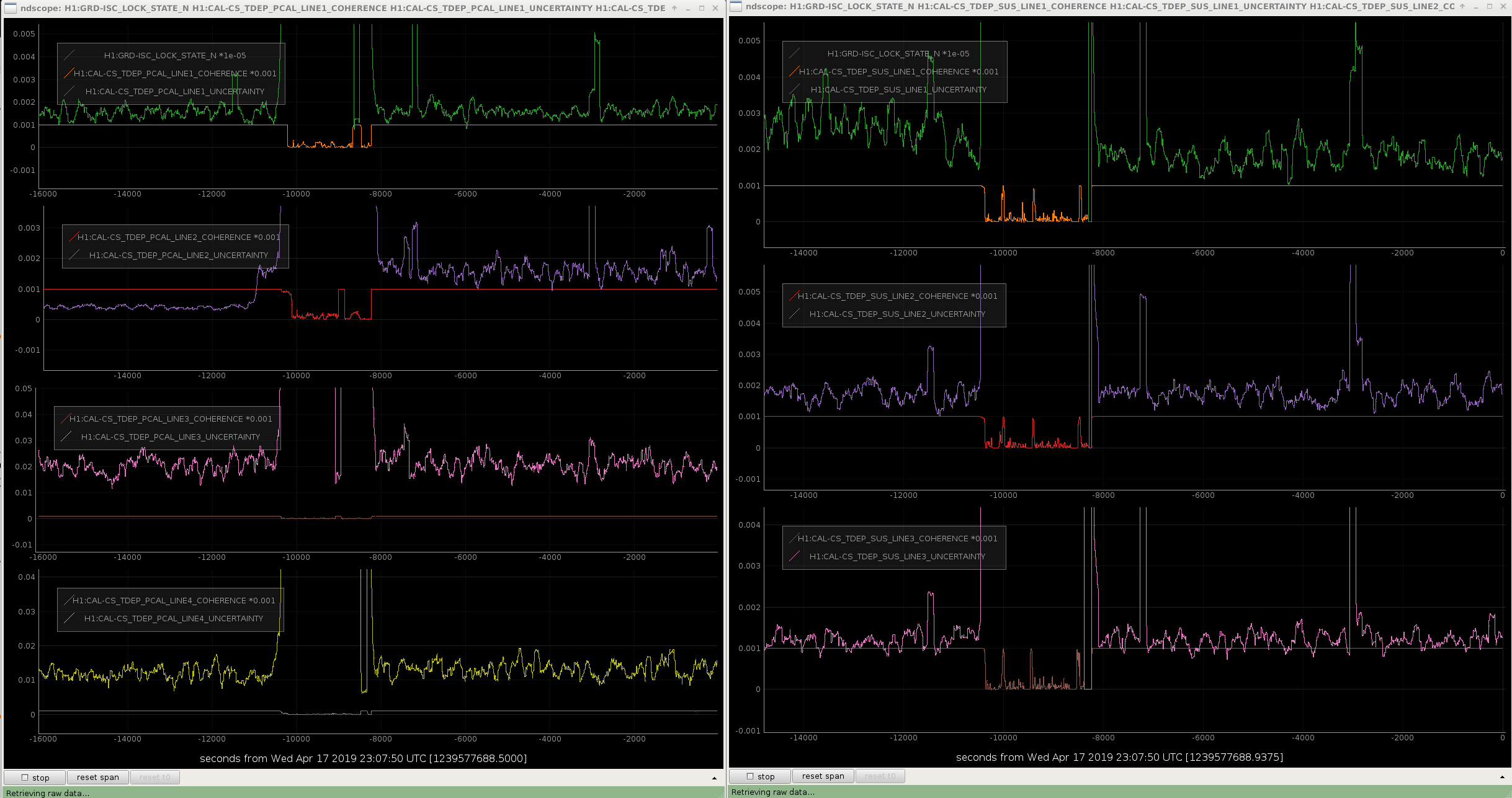1512x798 pixels.
Task: Click SUS_LINE3_UNCERTAINTY pink legend line icon
Action: click(794, 556)
